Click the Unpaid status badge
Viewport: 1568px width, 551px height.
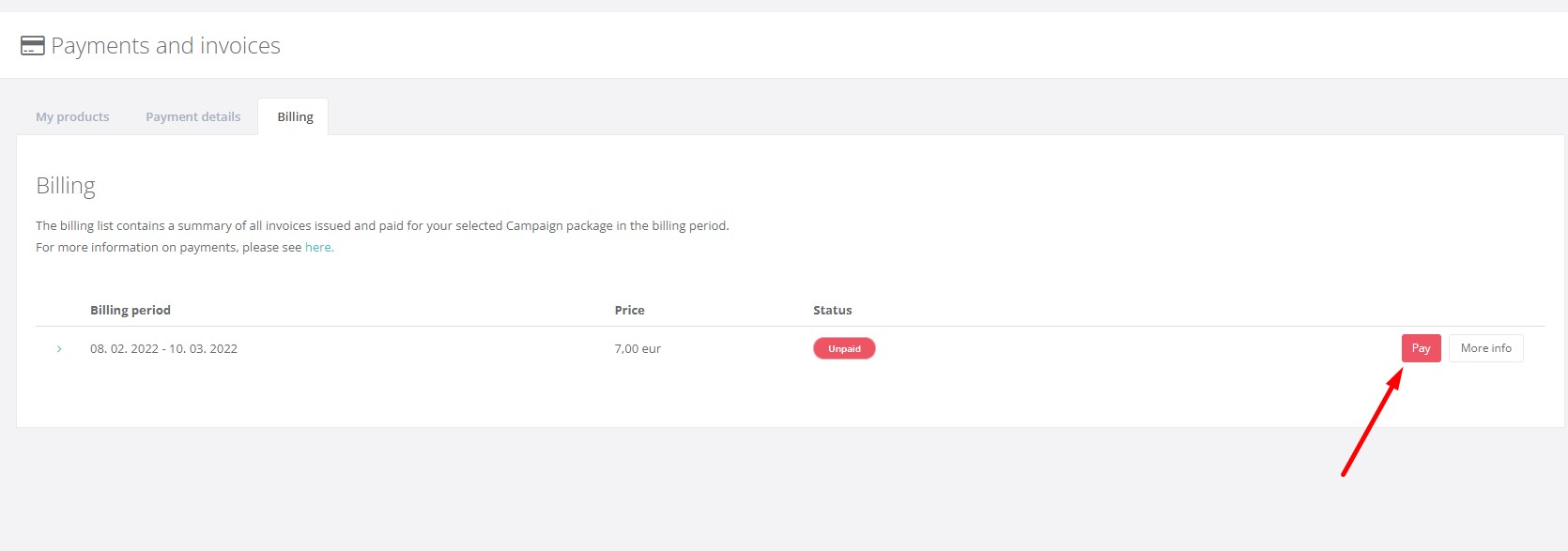[844, 349]
